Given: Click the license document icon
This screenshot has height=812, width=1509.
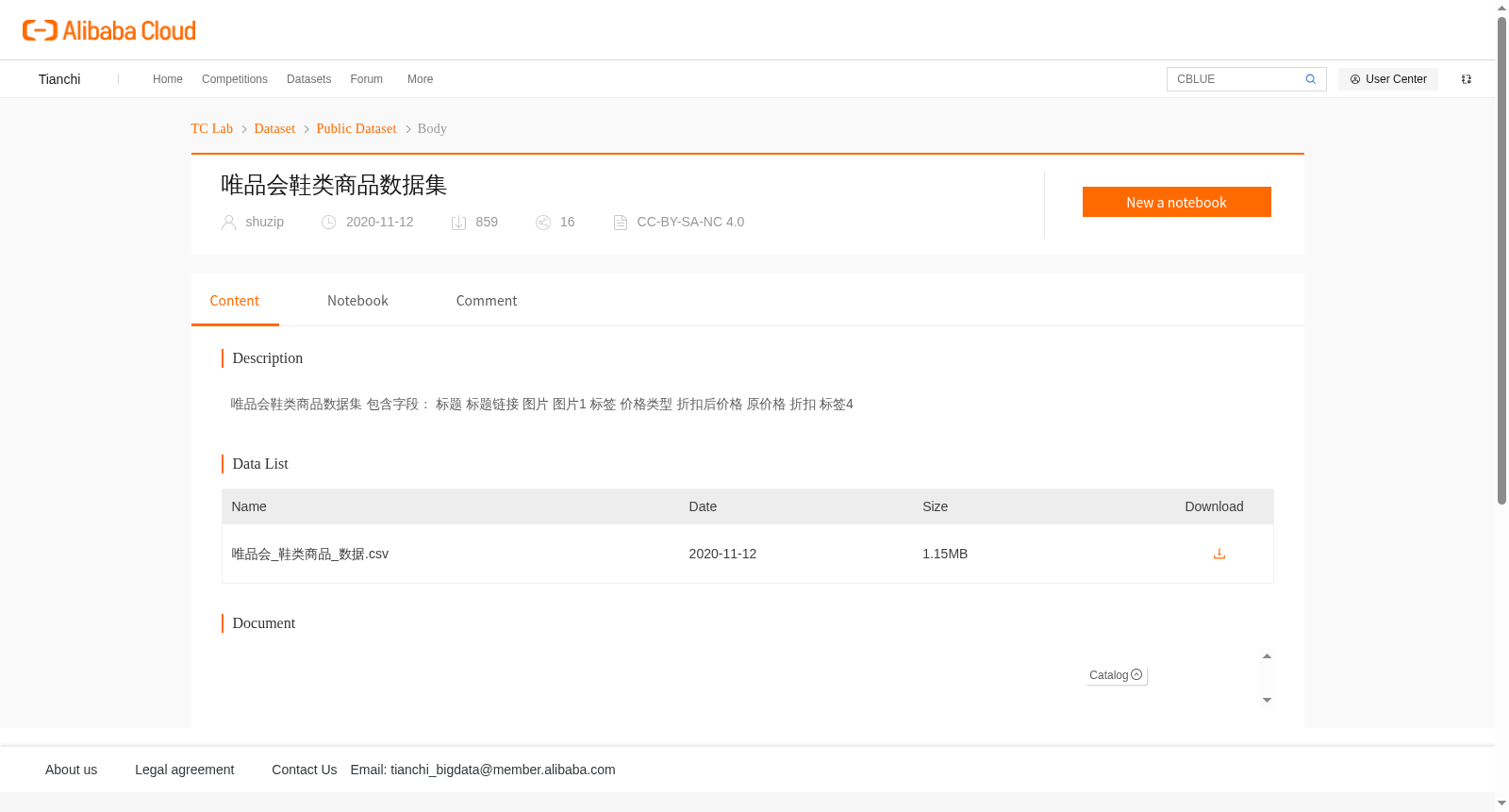Looking at the screenshot, I should (620, 223).
